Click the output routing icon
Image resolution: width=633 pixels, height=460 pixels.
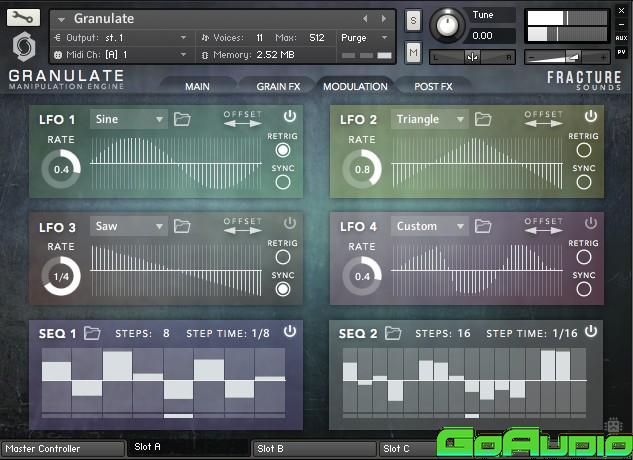click(x=57, y=38)
